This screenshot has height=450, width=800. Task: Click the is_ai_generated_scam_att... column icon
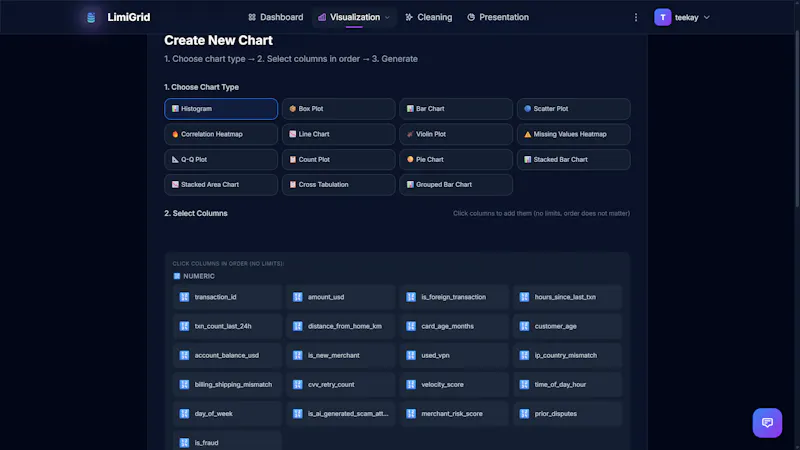click(297, 414)
